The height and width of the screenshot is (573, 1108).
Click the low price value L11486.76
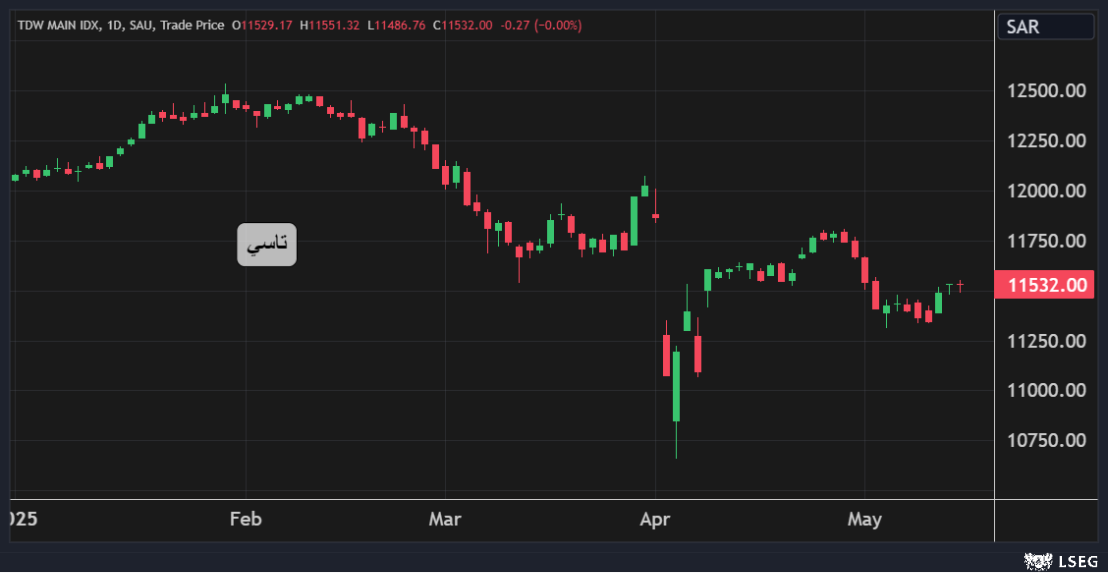(396, 25)
